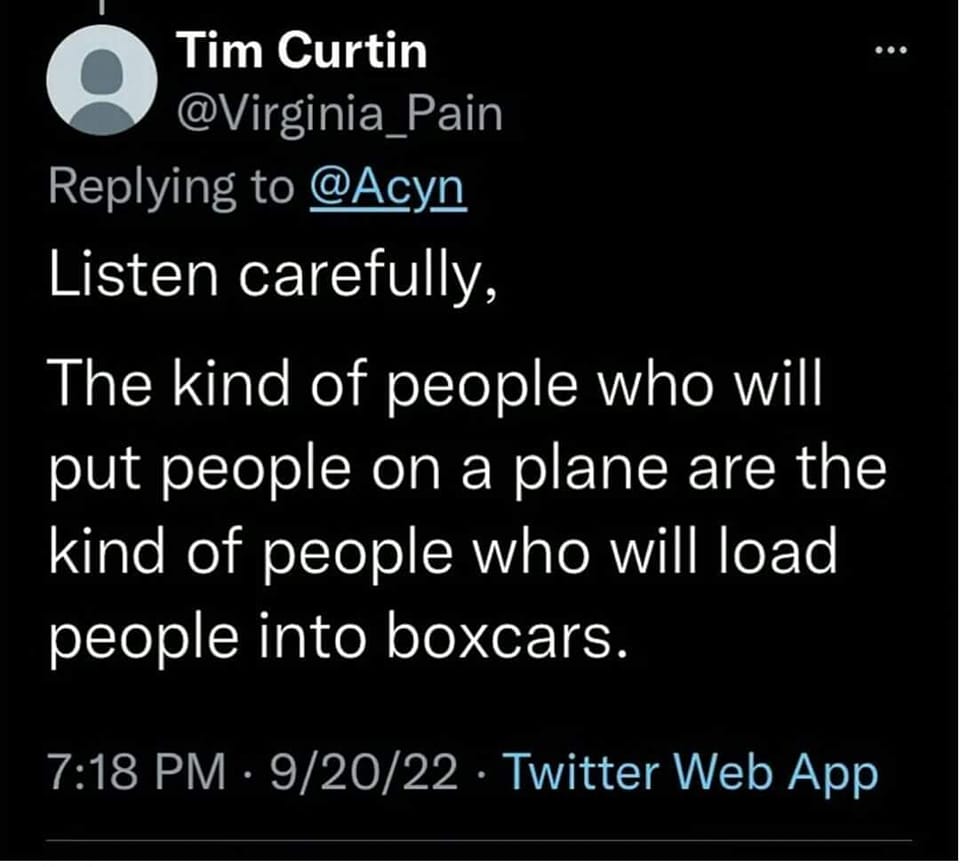This screenshot has width=960, height=867.
Task: Click the word "boxcars" in the tweet
Action: tap(513, 636)
